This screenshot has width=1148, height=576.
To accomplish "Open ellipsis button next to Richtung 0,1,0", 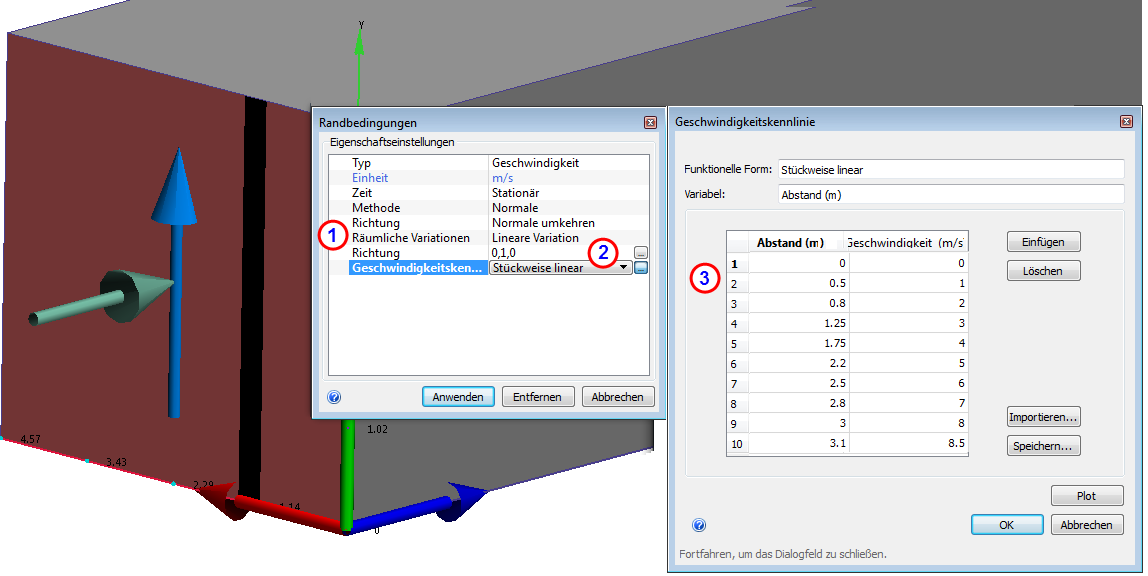I will pos(641,253).
